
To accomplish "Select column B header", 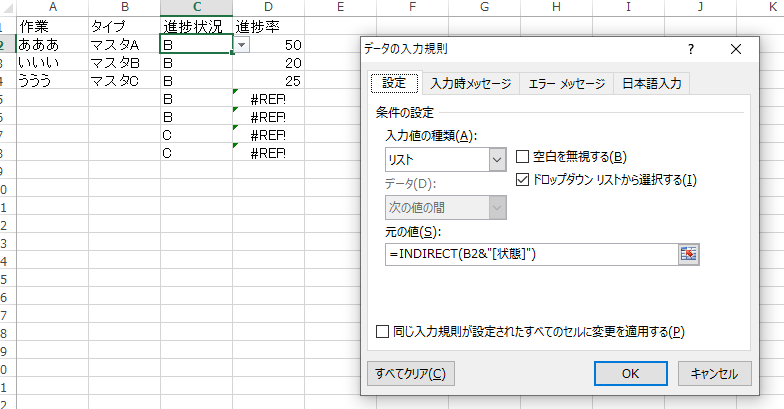I will pyautogui.click(x=124, y=7).
